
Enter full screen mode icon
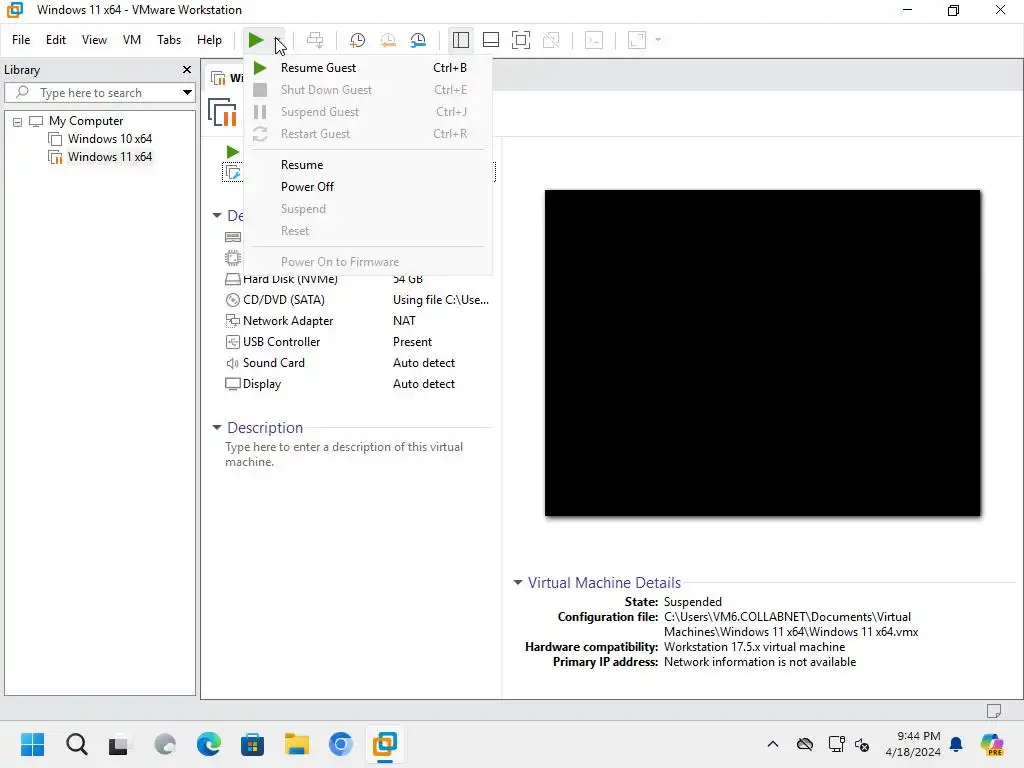pyautogui.click(x=520, y=40)
